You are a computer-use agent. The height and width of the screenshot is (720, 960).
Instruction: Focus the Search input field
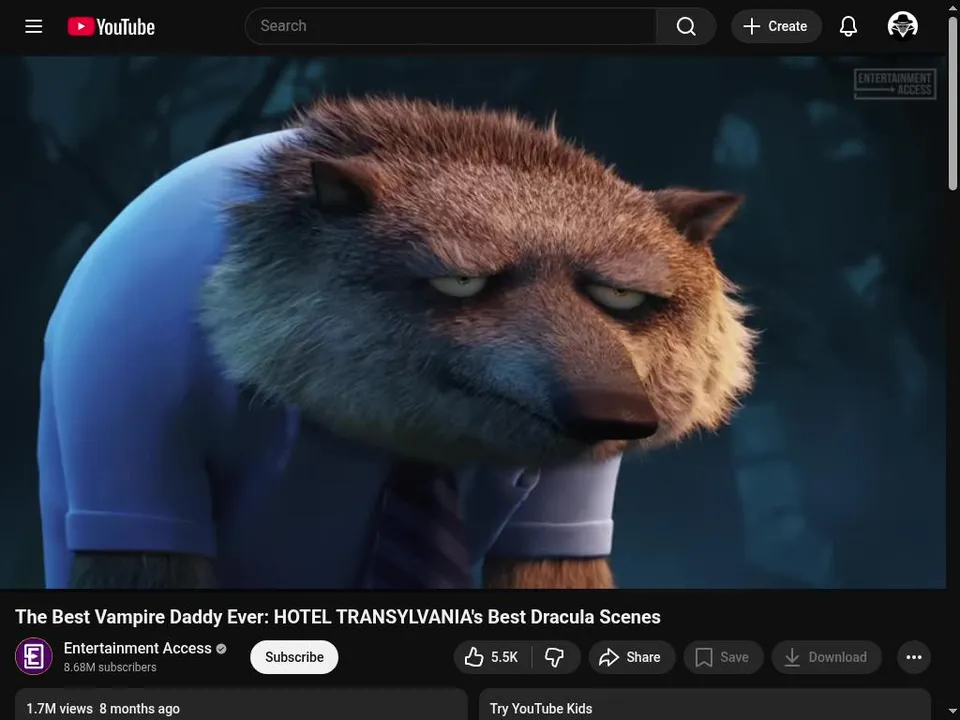coord(451,26)
